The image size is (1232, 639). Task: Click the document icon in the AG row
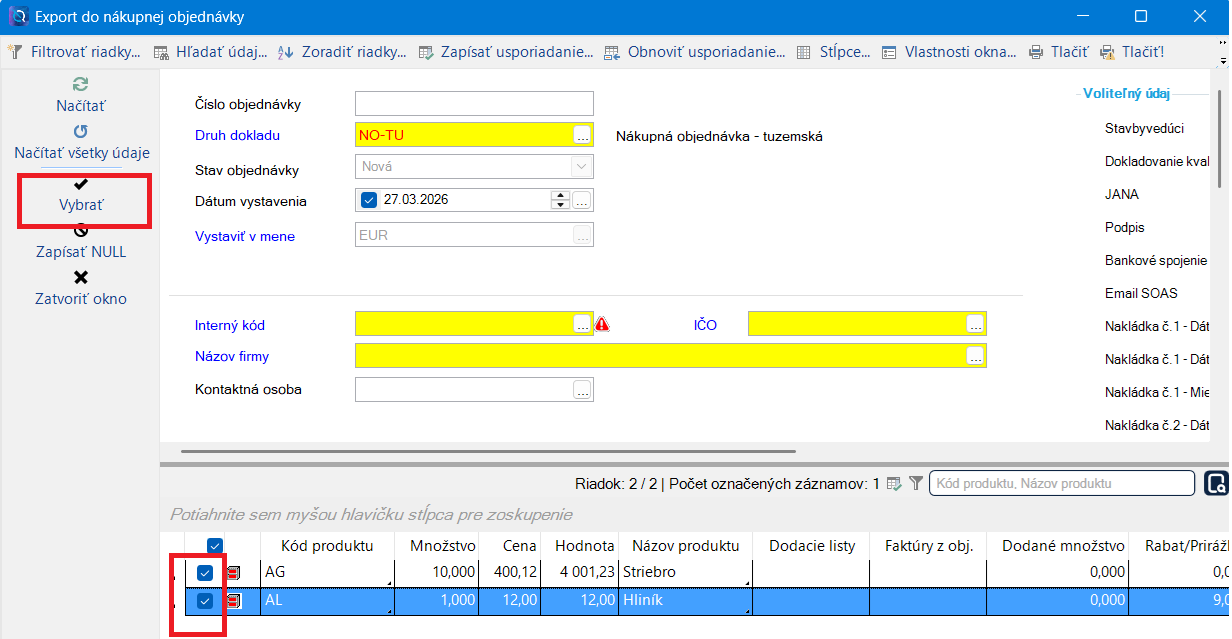[235, 573]
